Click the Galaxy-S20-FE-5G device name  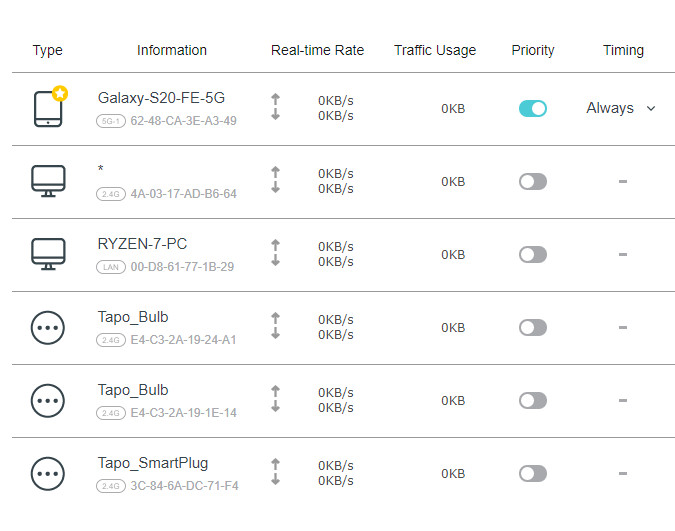[x=161, y=98]
